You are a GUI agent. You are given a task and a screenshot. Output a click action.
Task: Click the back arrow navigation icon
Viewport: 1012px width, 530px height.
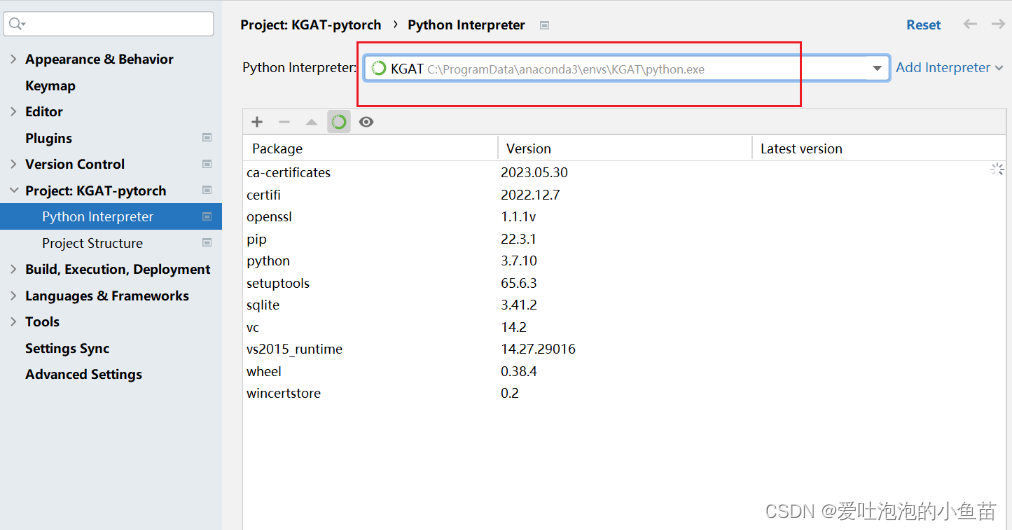pyautogui.click(x=969, y=24)
